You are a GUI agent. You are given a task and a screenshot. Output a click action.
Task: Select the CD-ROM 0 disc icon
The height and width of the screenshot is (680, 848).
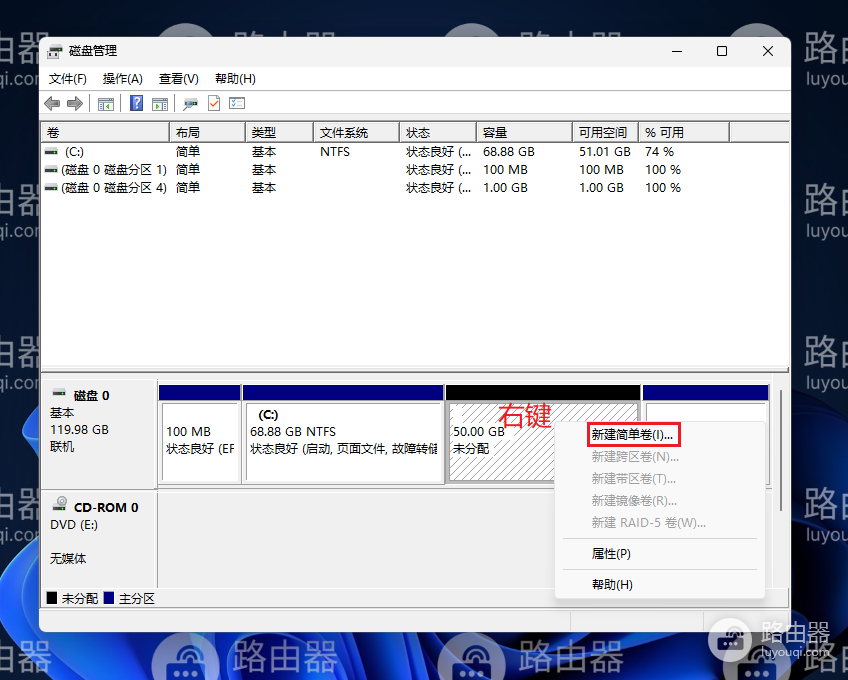pos(60,504)
